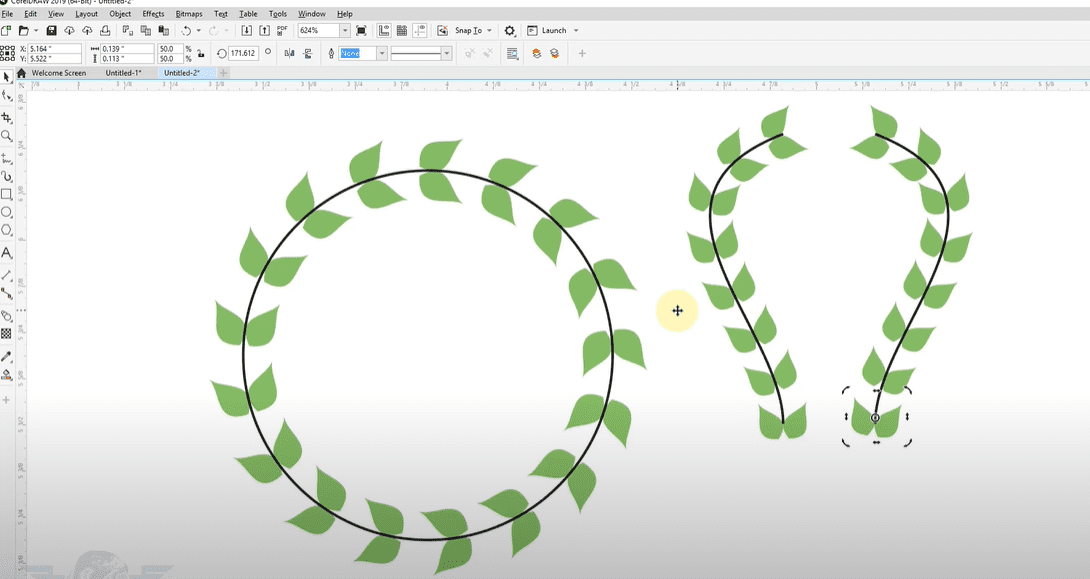Choose the Rectangle tool
Screen dimensions: 1090x579
7,194
